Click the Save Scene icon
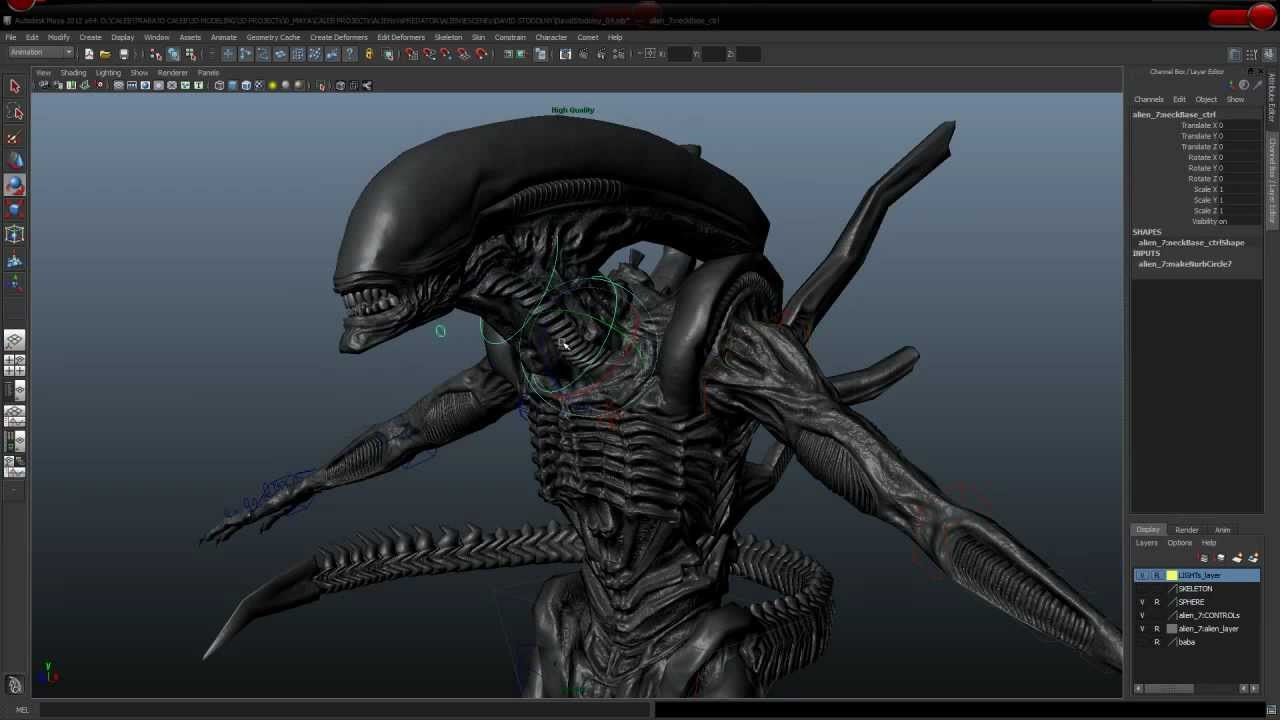 click(x=123, y=54)
